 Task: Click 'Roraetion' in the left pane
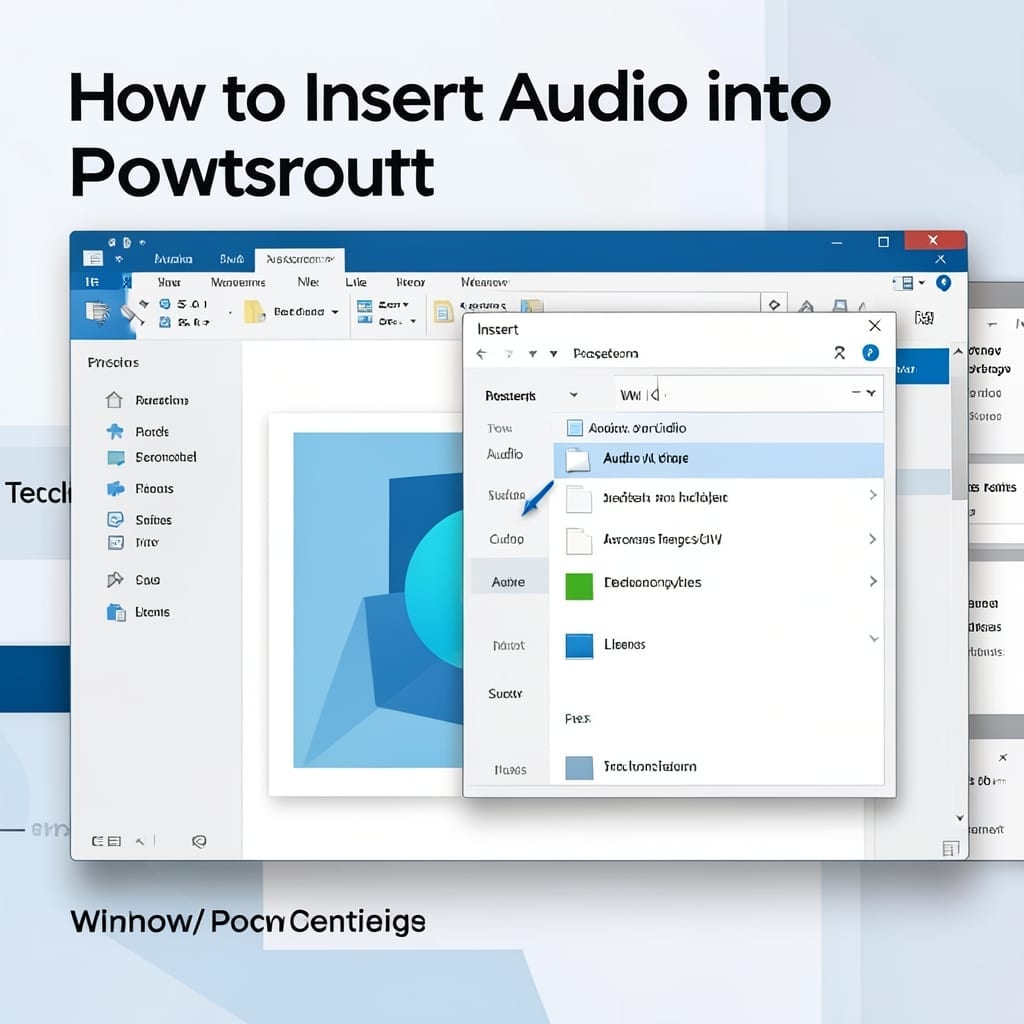pyautogui.click(x=162, y=400)
